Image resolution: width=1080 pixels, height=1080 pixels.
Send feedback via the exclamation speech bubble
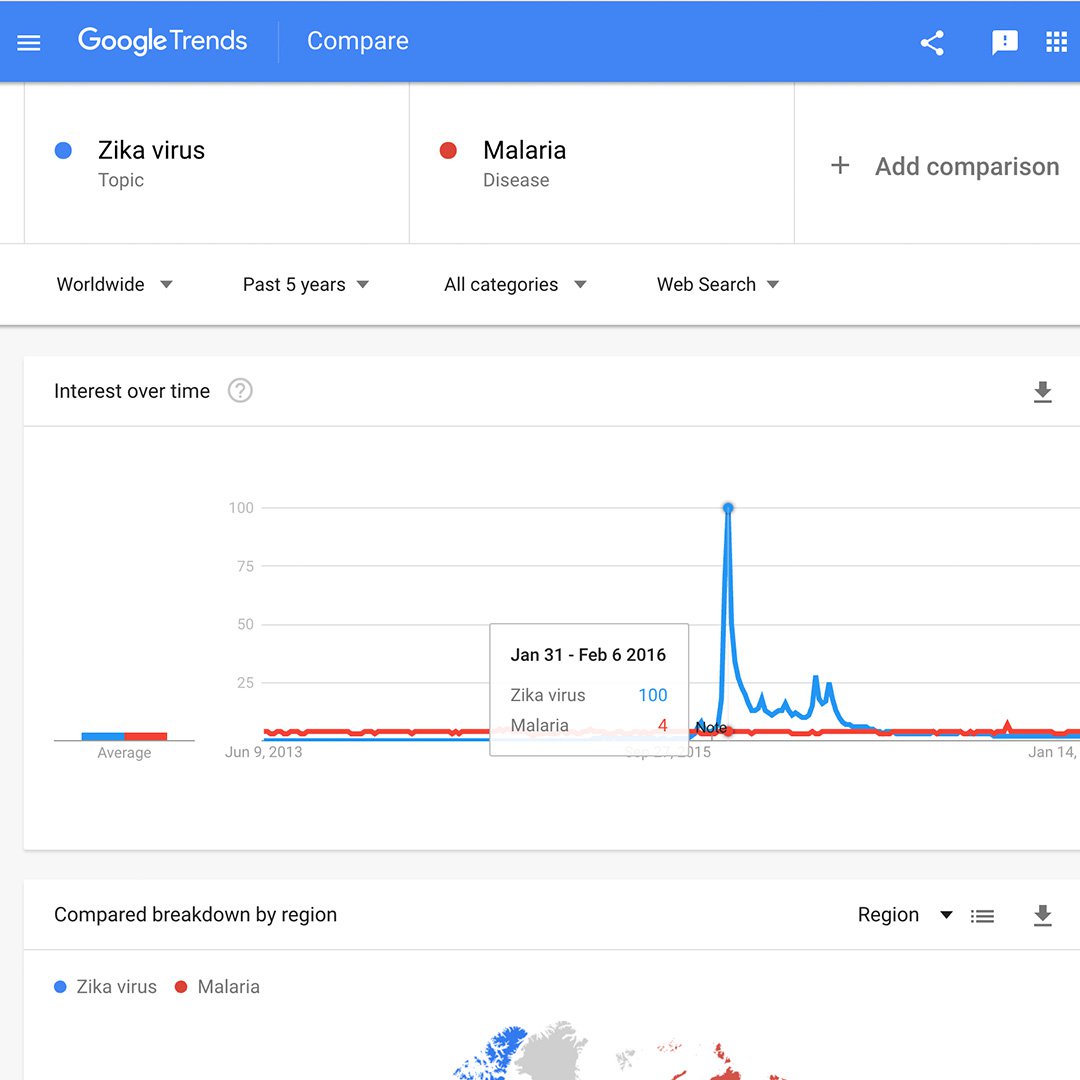point(1004,43)
